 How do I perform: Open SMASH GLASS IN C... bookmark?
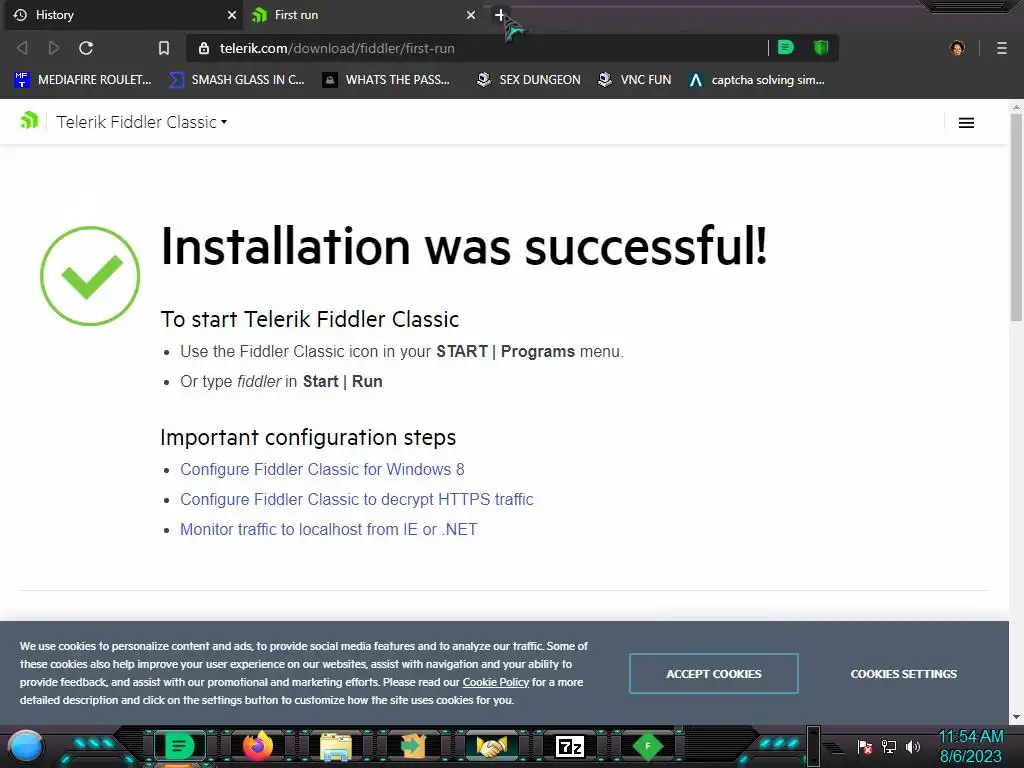click(237, 80)
